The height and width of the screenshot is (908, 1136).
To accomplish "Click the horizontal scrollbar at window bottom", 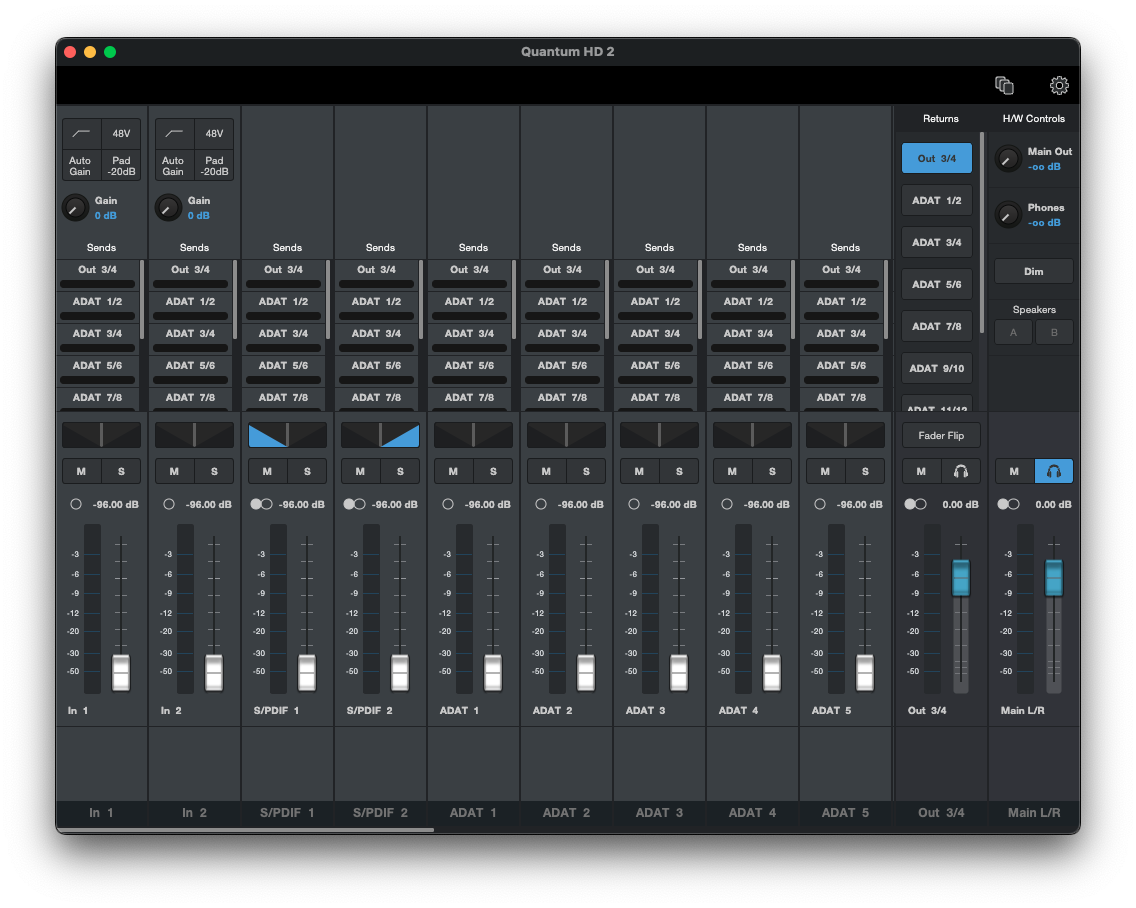I will (246, 830).
